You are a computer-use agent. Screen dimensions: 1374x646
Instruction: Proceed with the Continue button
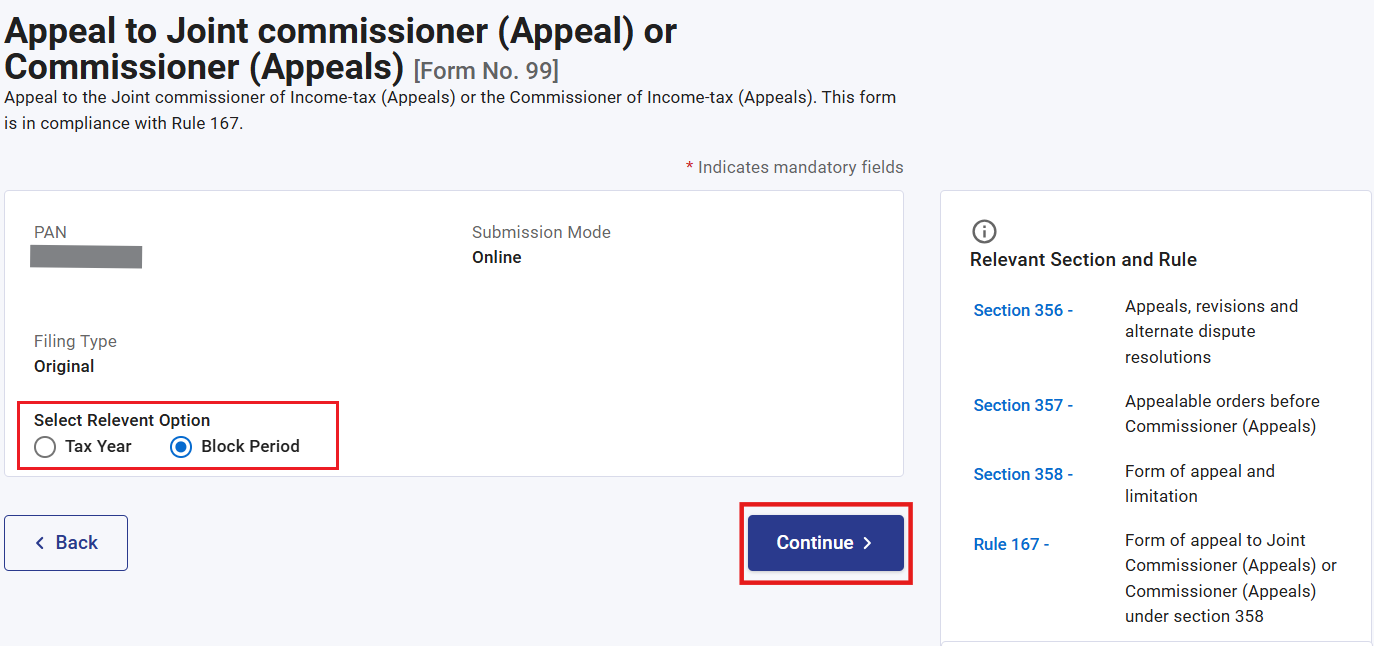[826, 543]
